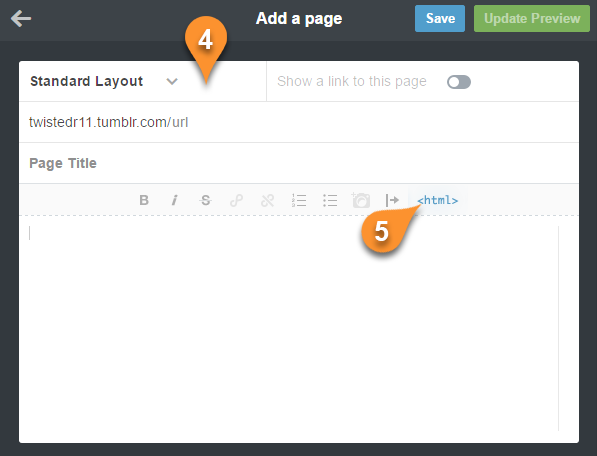
Task: Insert read-more break icon
Action: [x=392, y=200]
